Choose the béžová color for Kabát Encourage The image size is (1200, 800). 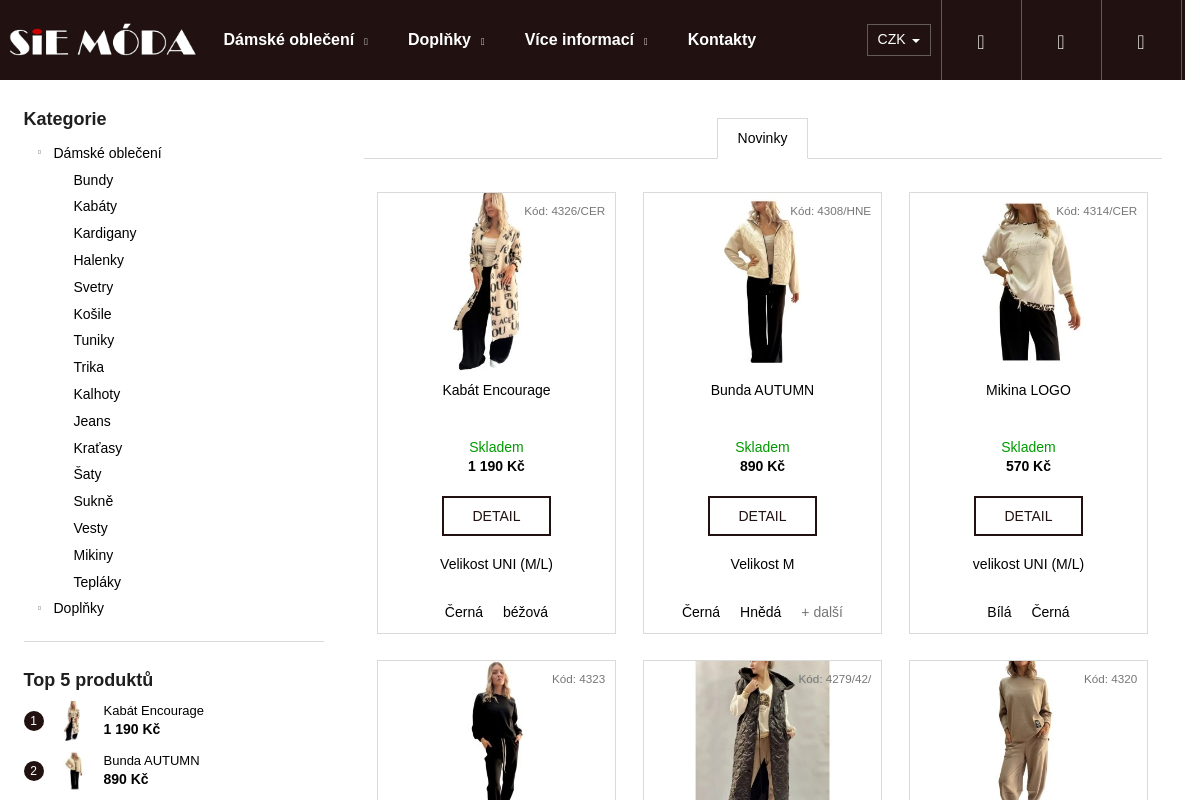pyautogui.click(x=525, y=612)
